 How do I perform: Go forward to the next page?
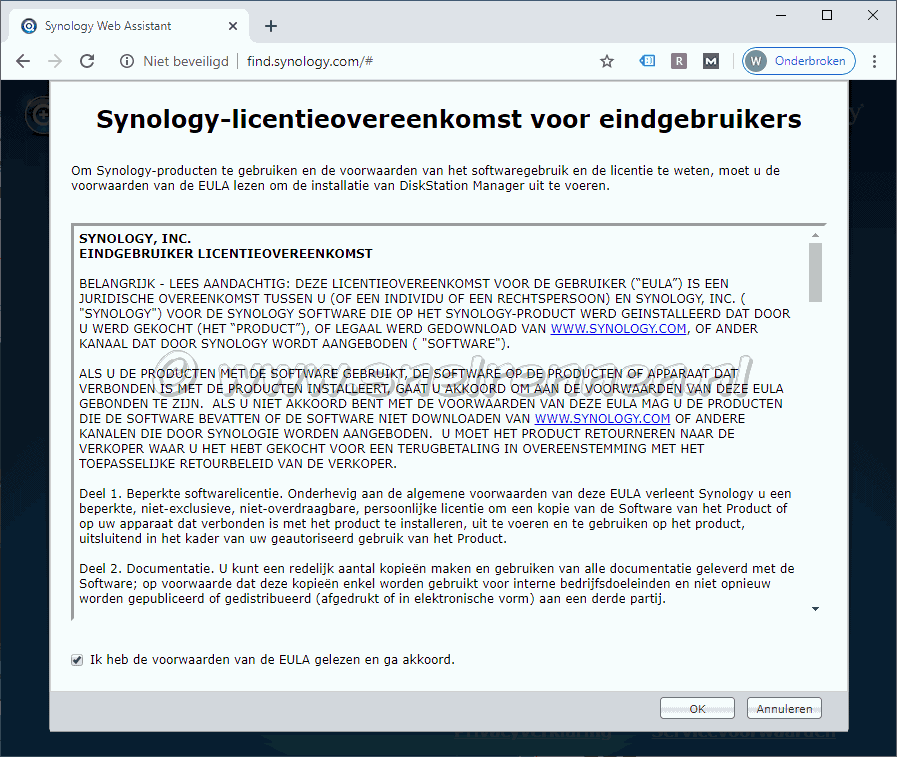pyautogui.click(x=55, y=61)
